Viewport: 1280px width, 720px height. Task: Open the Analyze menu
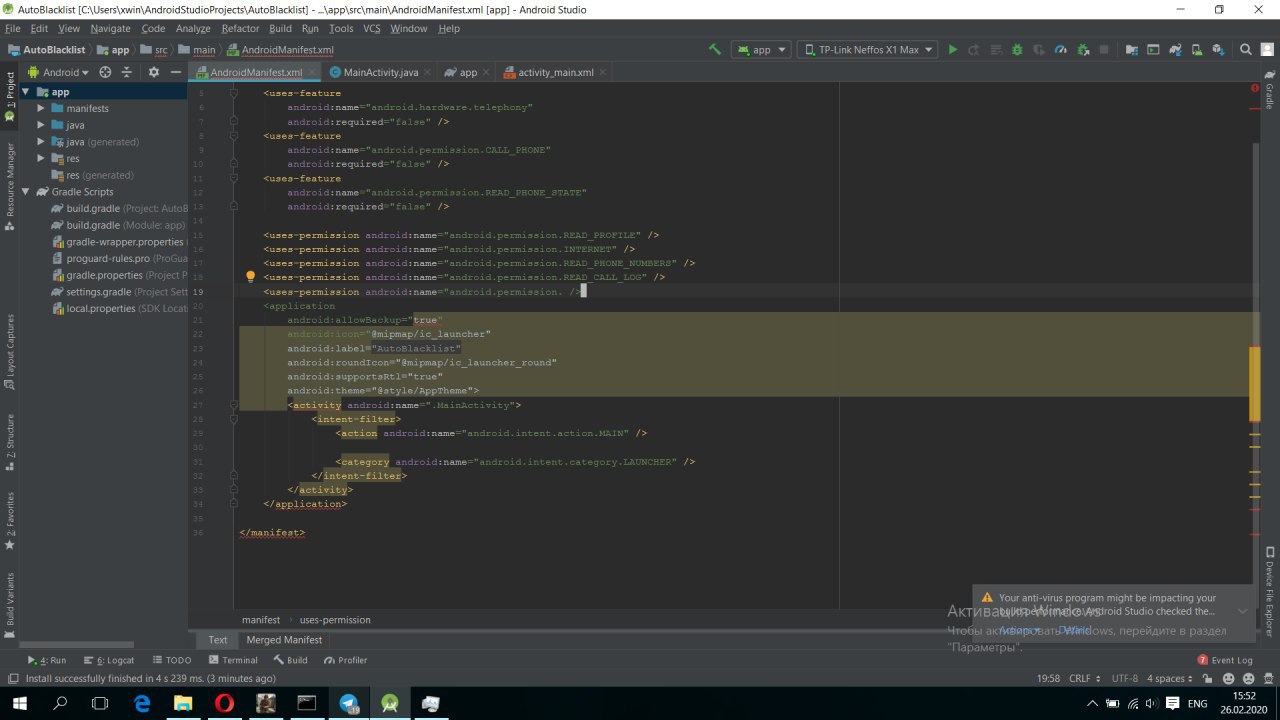pyautogui.click(x=193, y=29)
